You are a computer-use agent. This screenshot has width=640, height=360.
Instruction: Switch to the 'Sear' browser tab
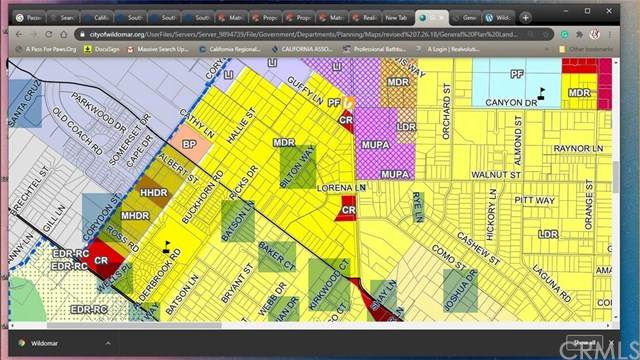62,18
